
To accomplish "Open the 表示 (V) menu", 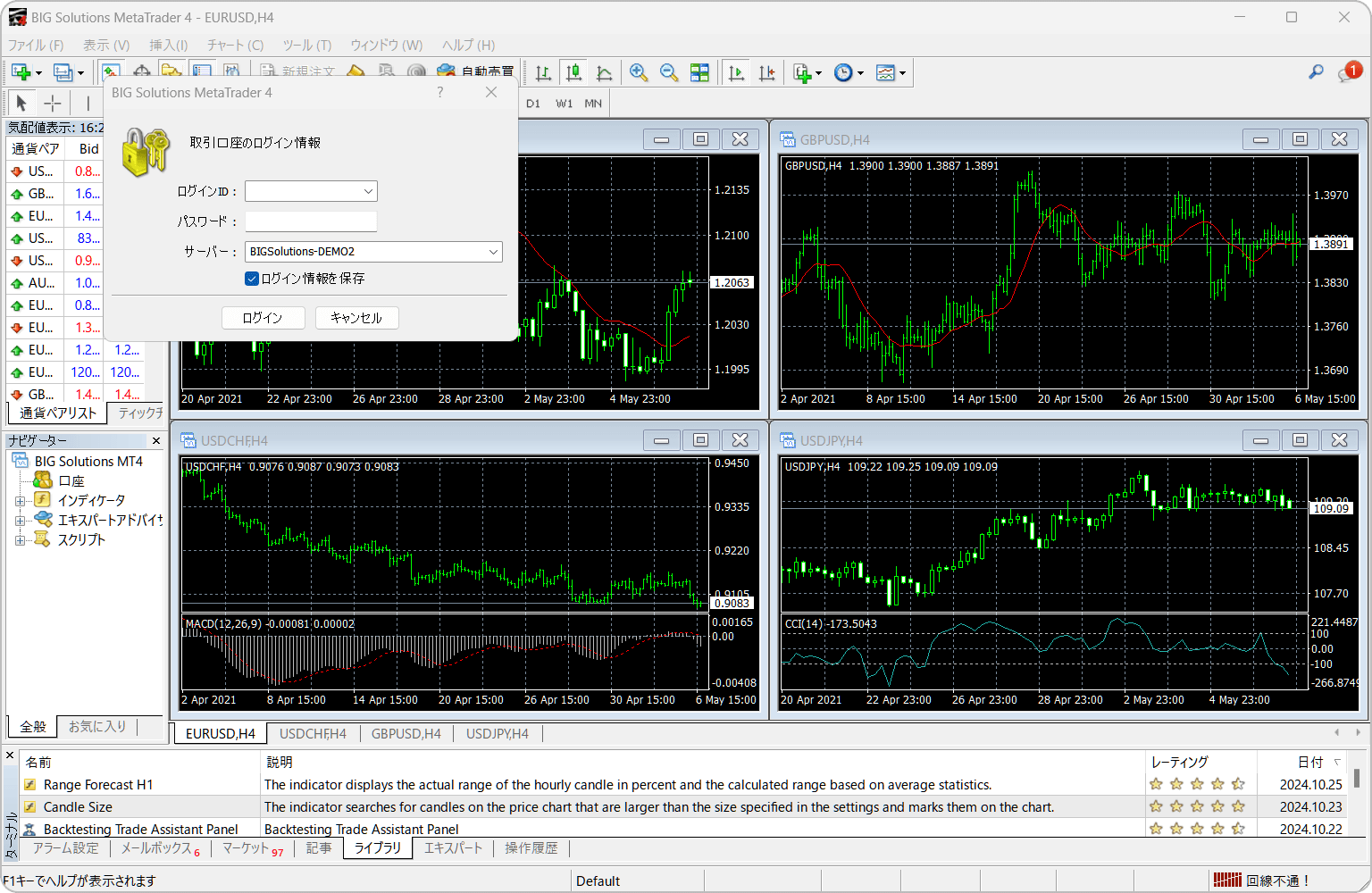I will coord(106,45).
